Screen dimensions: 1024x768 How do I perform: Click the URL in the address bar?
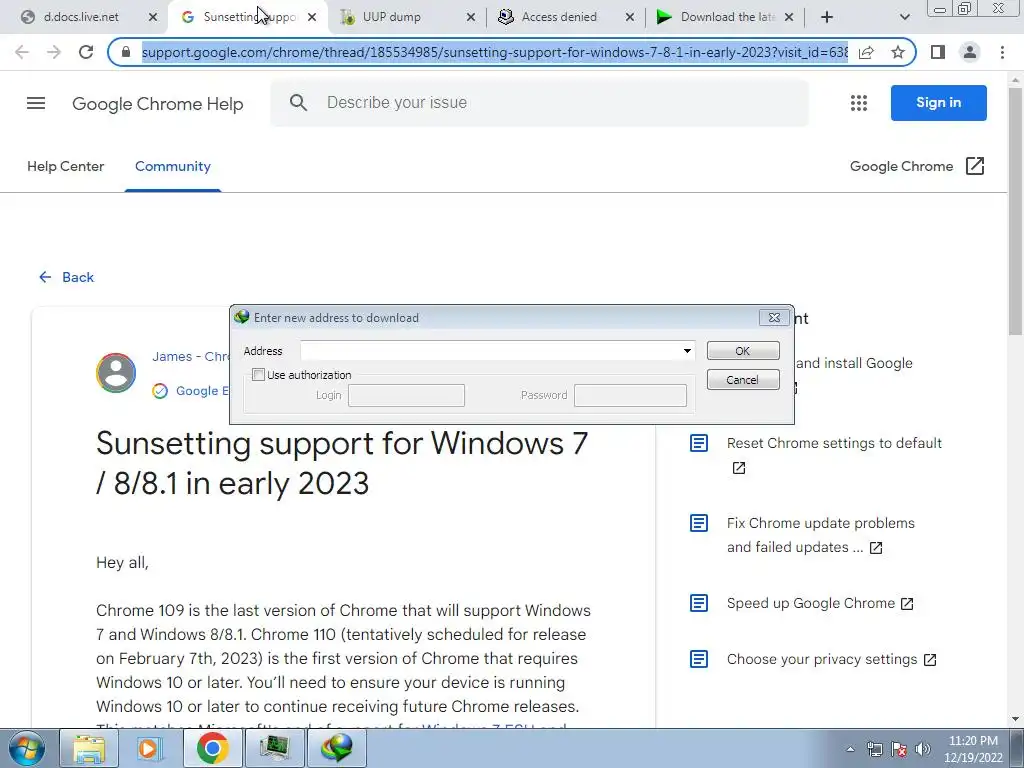click(x=494, y=52)
